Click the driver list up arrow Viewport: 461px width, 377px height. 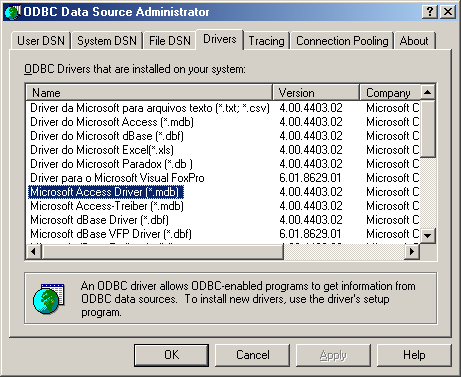[428, 92]
